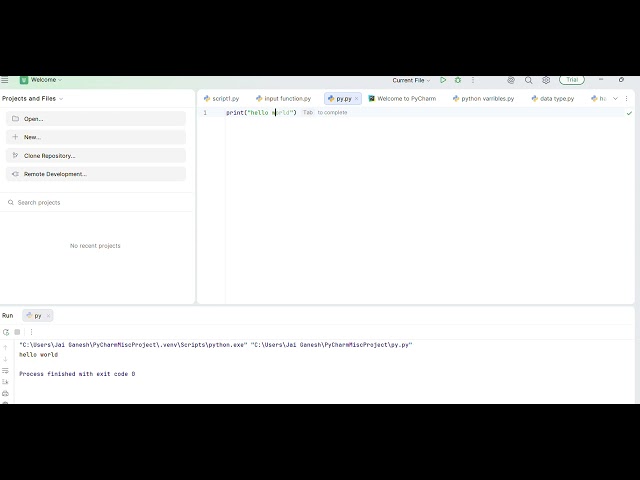Screen dimensions: 640x480
Task: Click the Trial license button
Action: [572, 80]
